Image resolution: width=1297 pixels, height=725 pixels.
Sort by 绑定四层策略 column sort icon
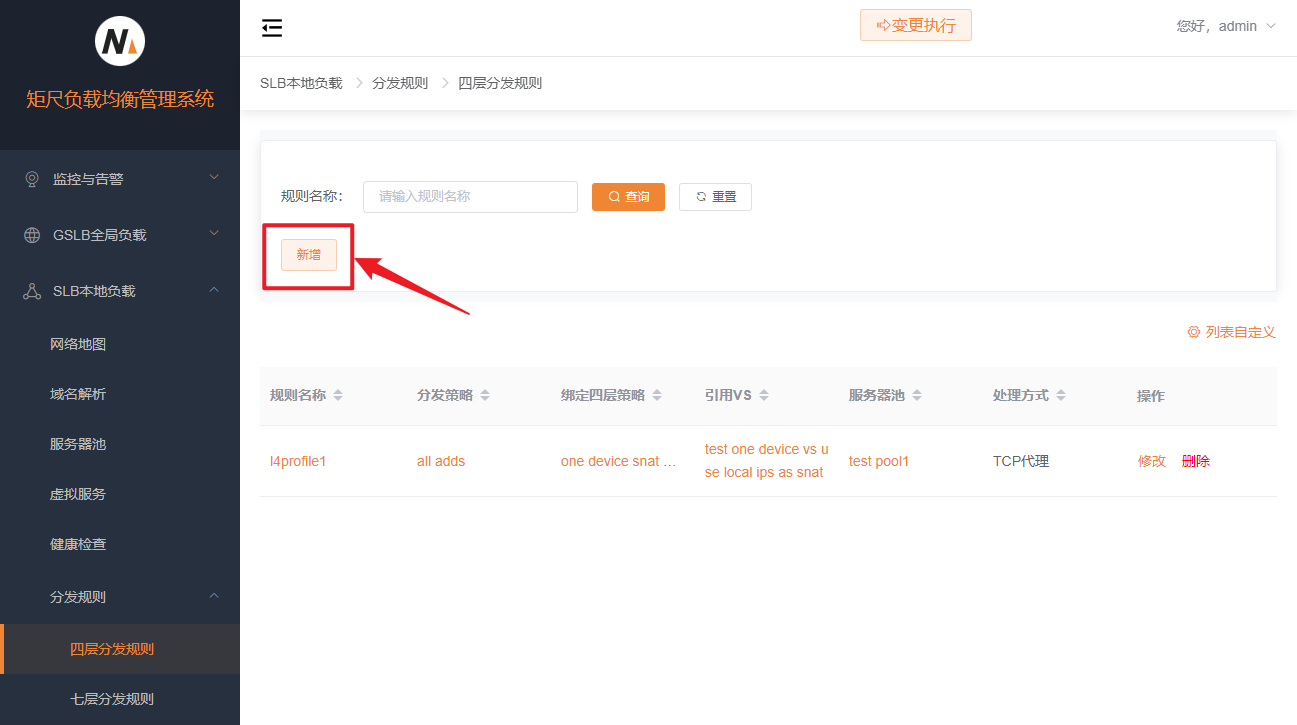pos(657,396)
